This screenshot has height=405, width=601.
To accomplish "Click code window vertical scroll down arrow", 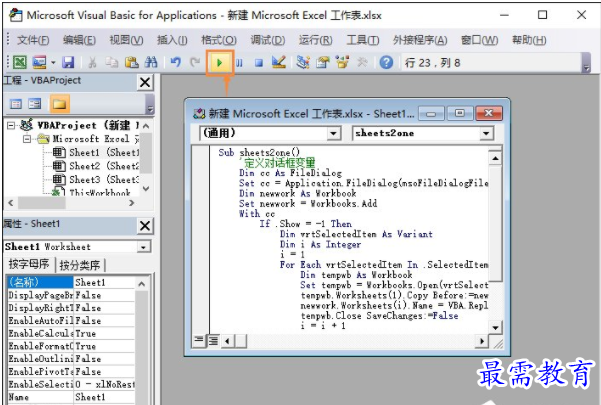I will pyautogui.click(x=495, y=328).
